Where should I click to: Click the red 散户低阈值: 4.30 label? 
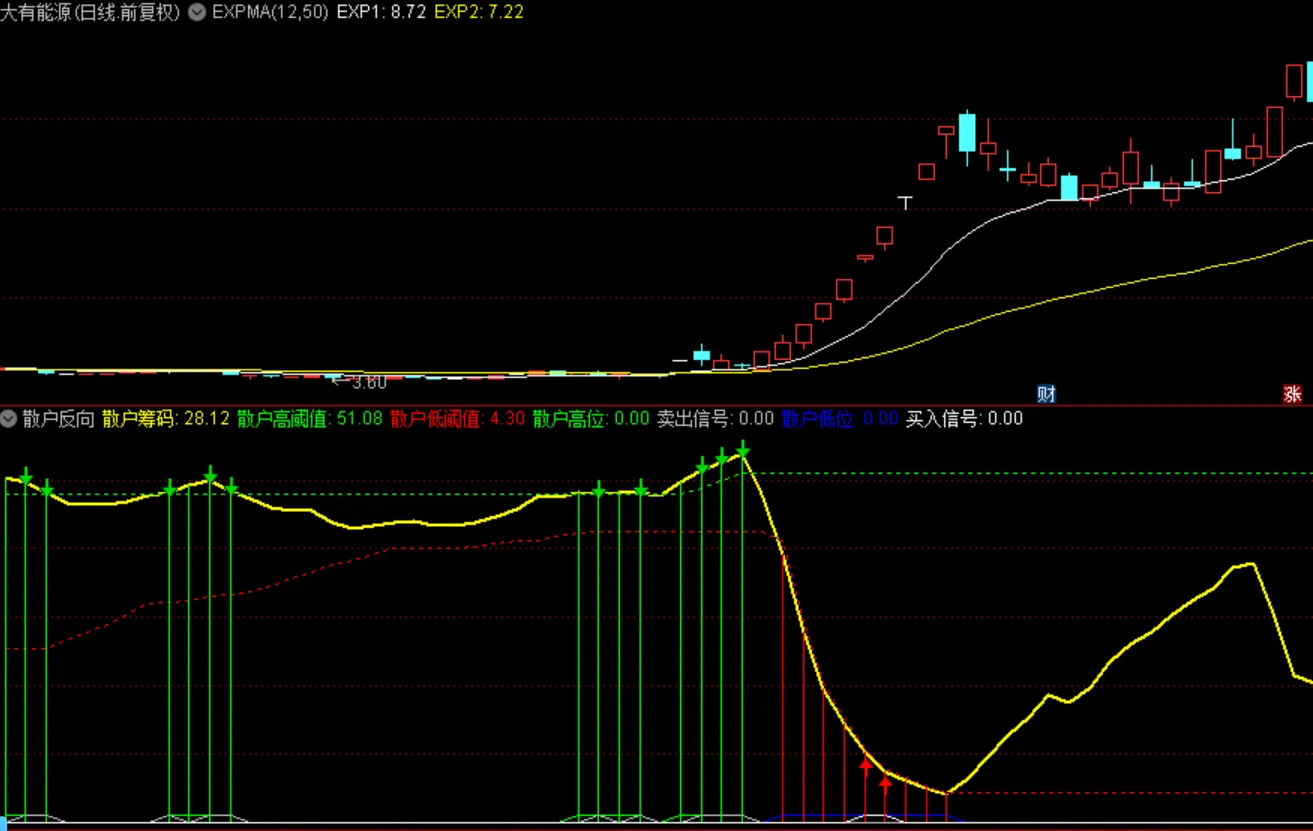point(458,419)
